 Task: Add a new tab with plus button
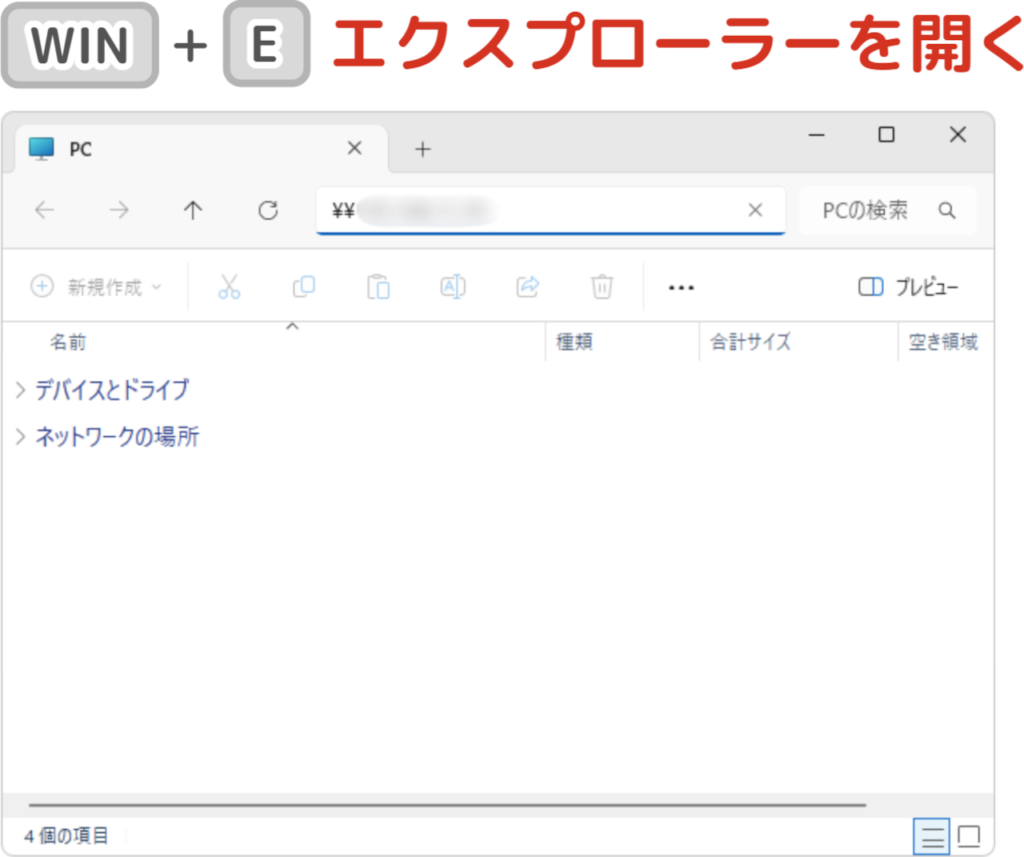pos(423,149)
